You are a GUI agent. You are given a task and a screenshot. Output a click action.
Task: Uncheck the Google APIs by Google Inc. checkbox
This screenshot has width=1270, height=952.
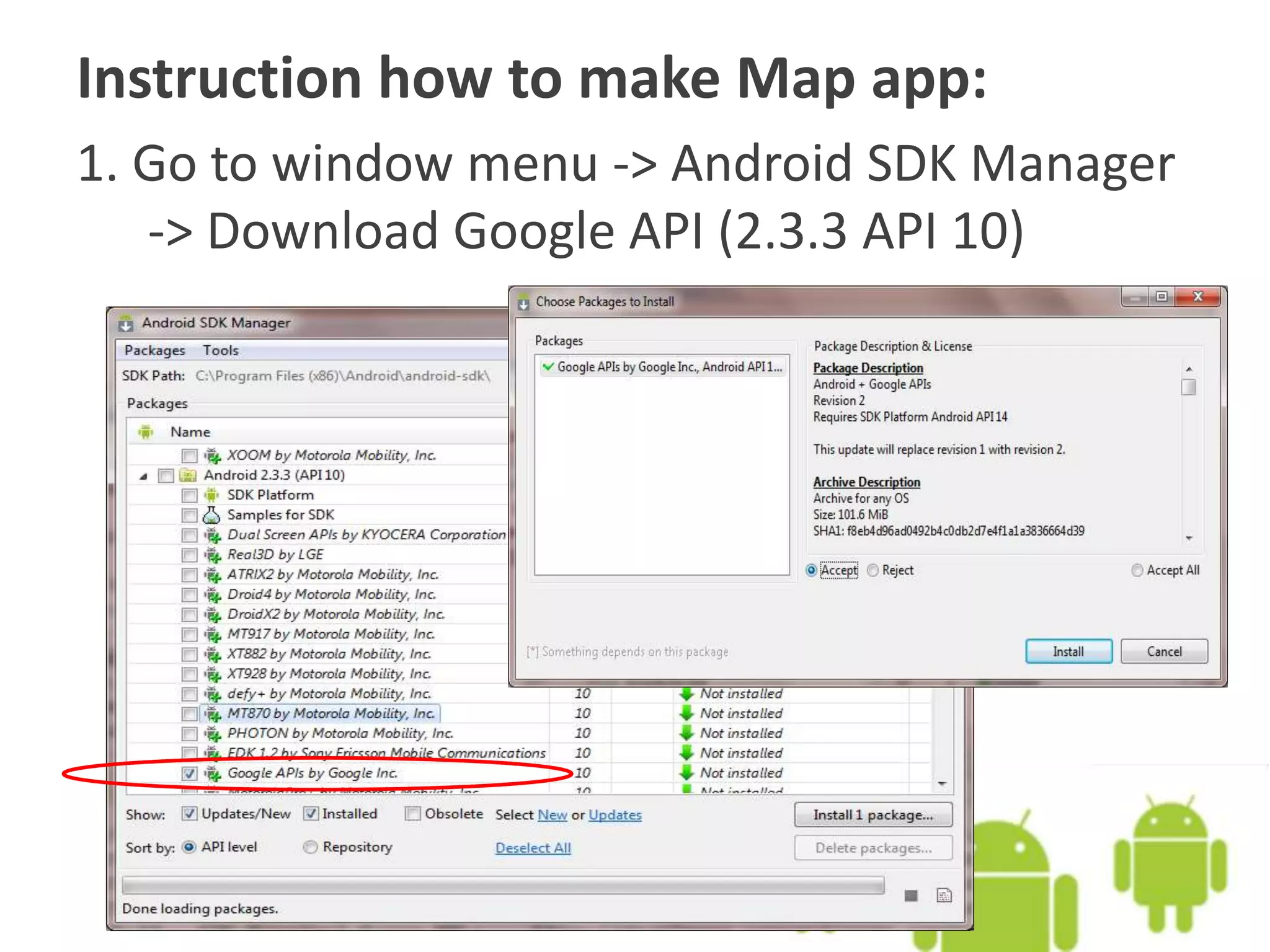pyautogui.click(x=190, y=773)
